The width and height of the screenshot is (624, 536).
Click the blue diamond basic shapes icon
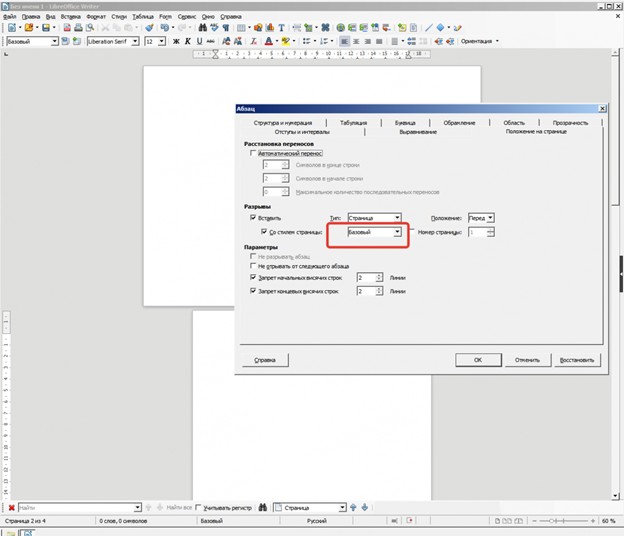tap(440, 27)
